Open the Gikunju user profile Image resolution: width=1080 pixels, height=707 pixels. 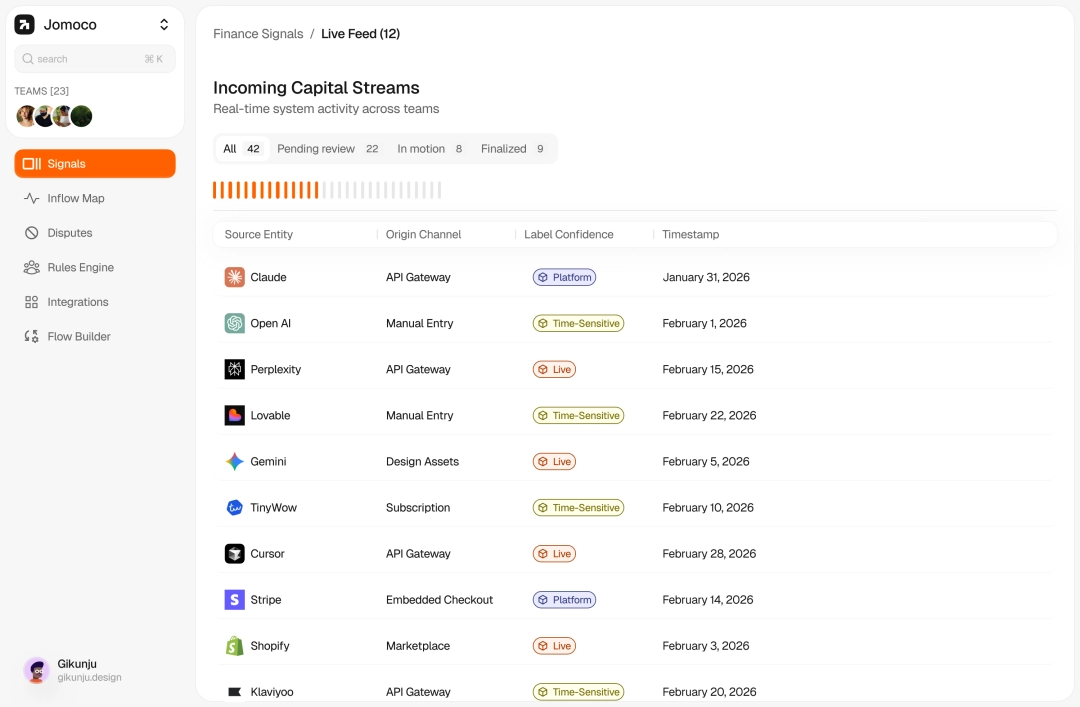click(73, 670)
